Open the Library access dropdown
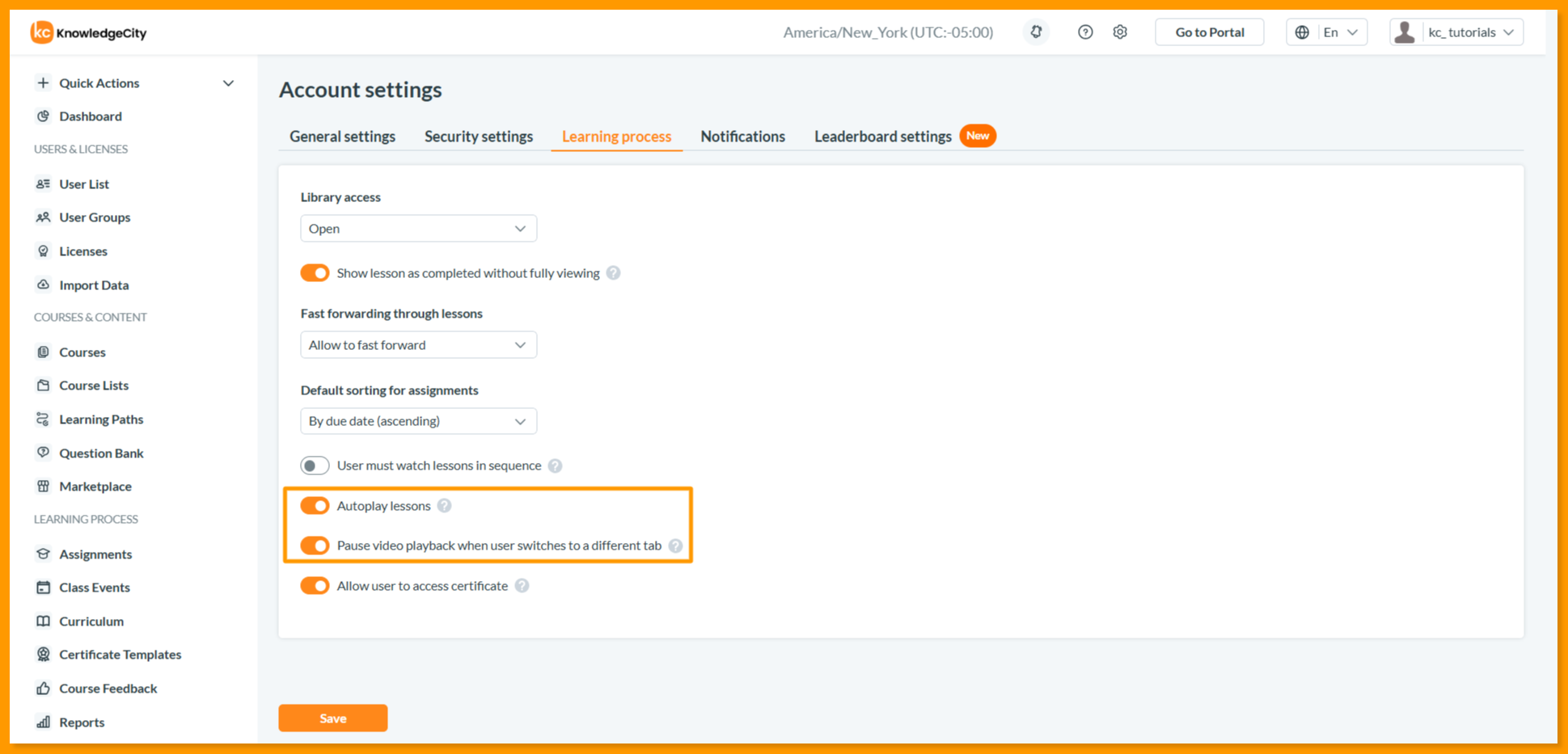This screenshot has height=754, width=1568. (x=418, y=228)
